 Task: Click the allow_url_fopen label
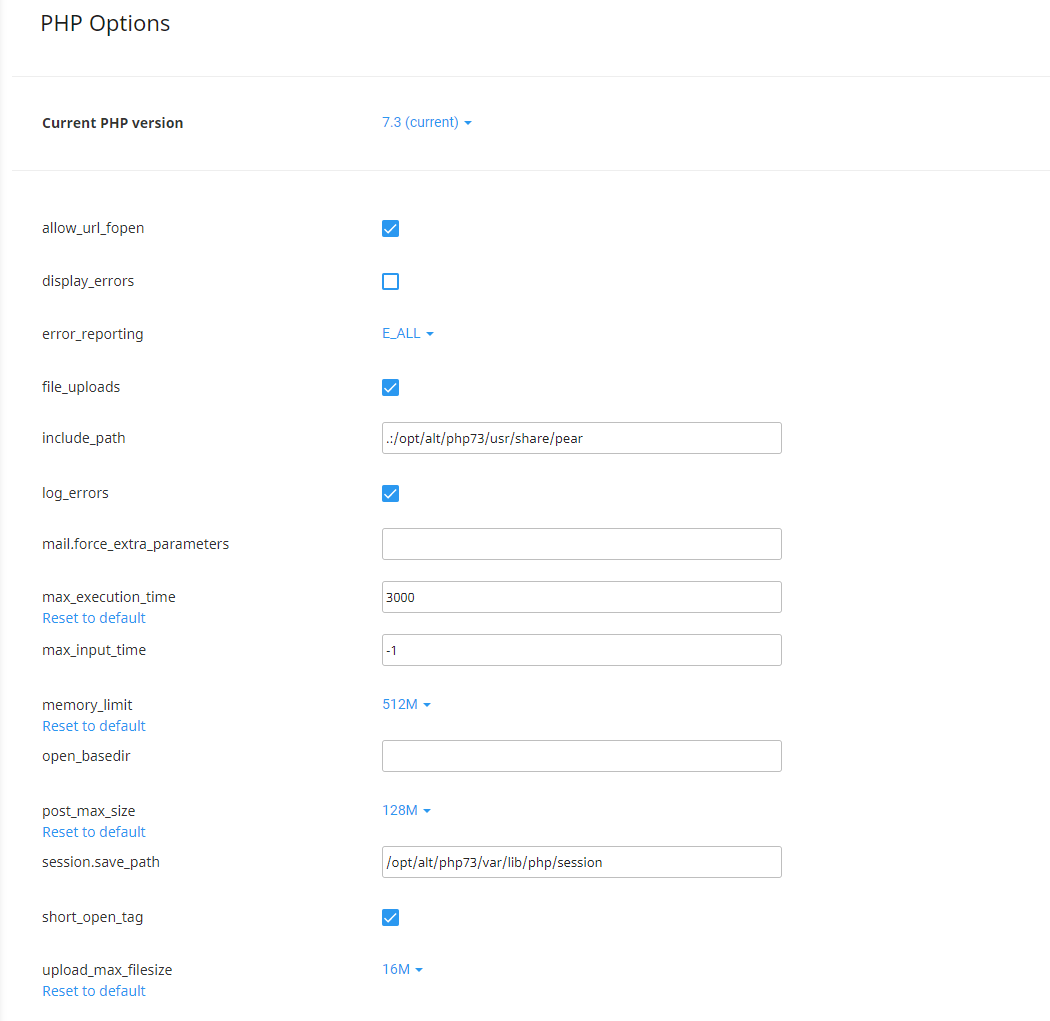click(x=93, y=228)
